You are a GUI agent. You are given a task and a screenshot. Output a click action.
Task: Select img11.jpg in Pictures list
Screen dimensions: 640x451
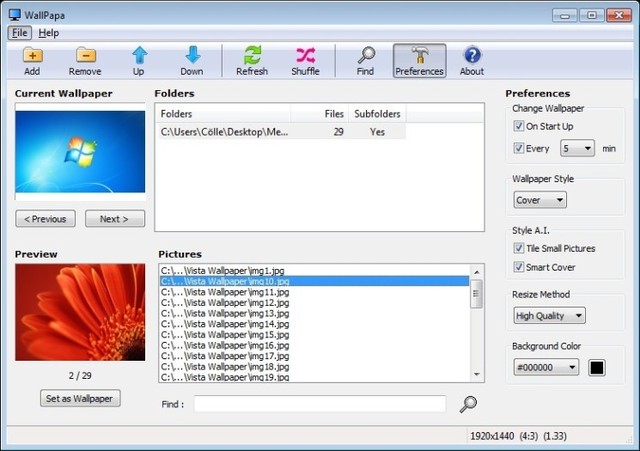[314, 292]
